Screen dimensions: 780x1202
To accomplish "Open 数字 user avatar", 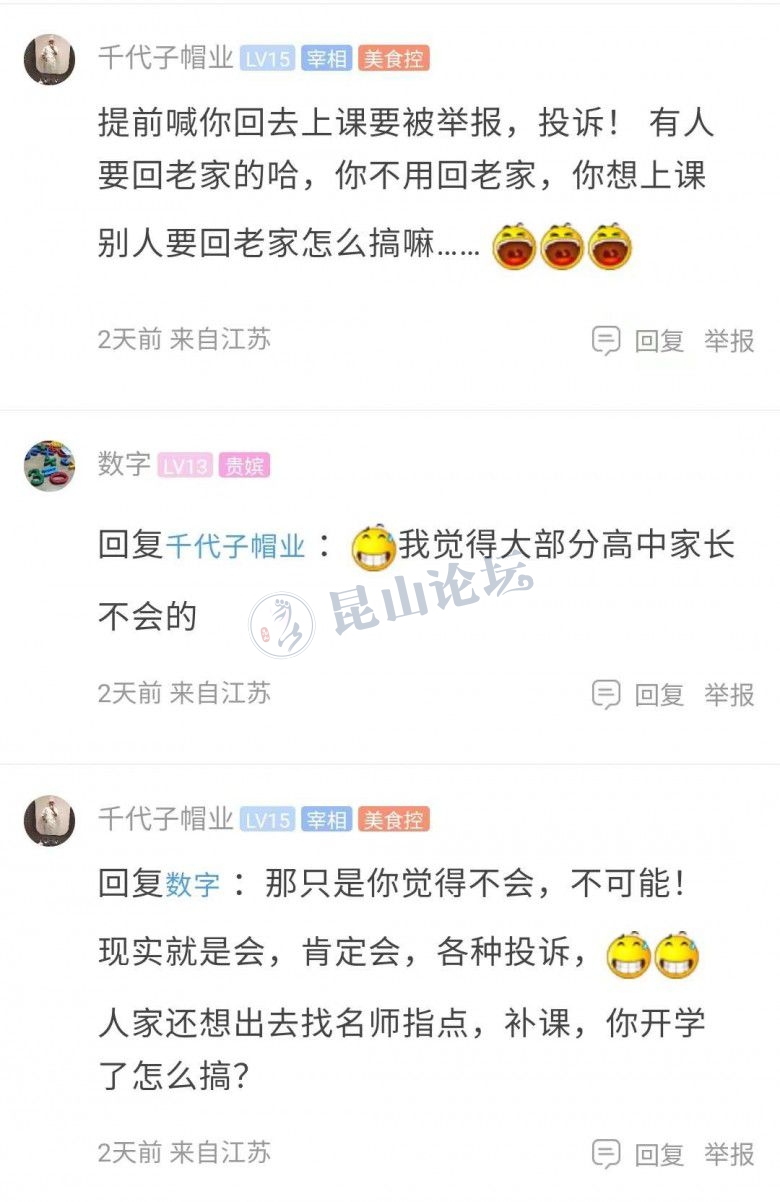I will pyautogui.click(x=49, y=465).
